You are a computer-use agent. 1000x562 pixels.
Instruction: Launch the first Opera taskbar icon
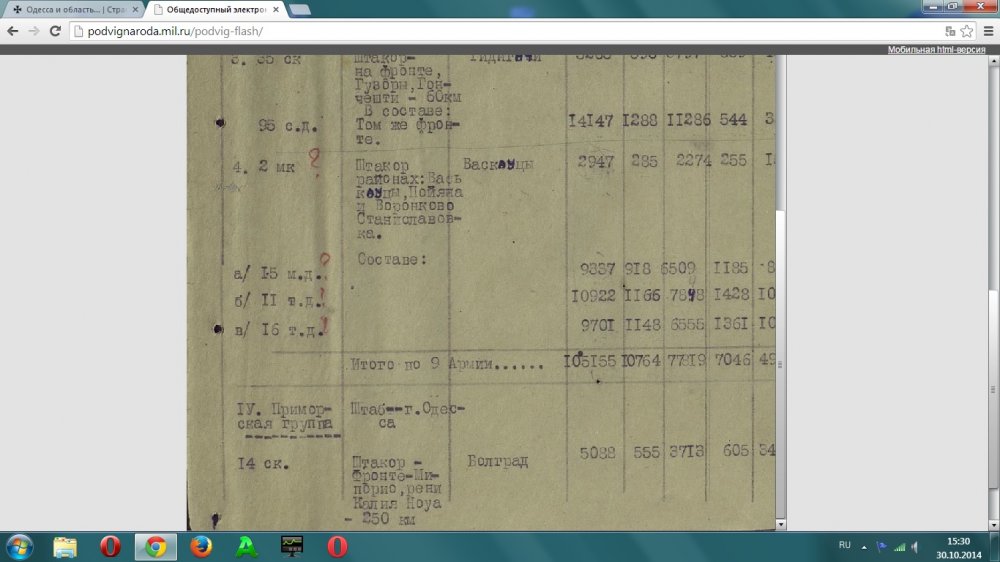pyautogui.click(x=110, y=547)
